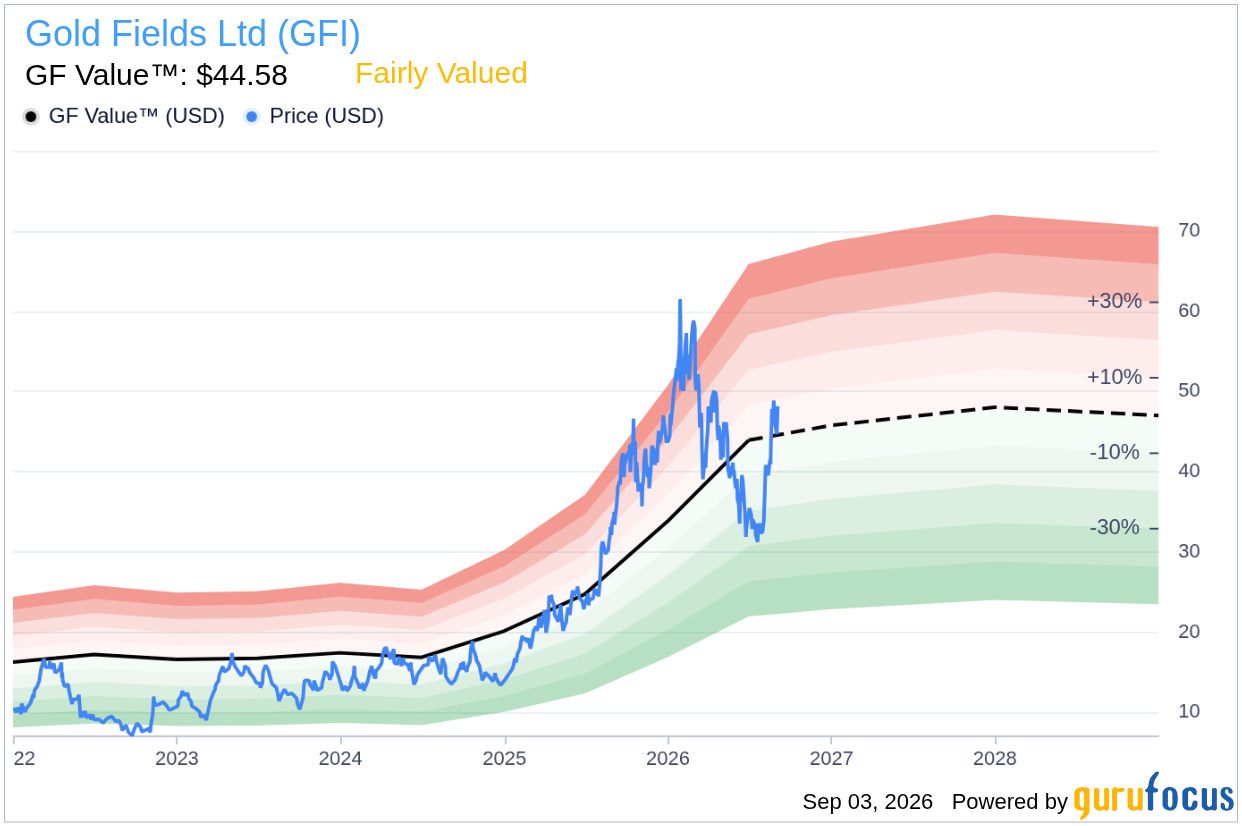
Task: Click the 2025 x-axis label
Action: point(504,758)
